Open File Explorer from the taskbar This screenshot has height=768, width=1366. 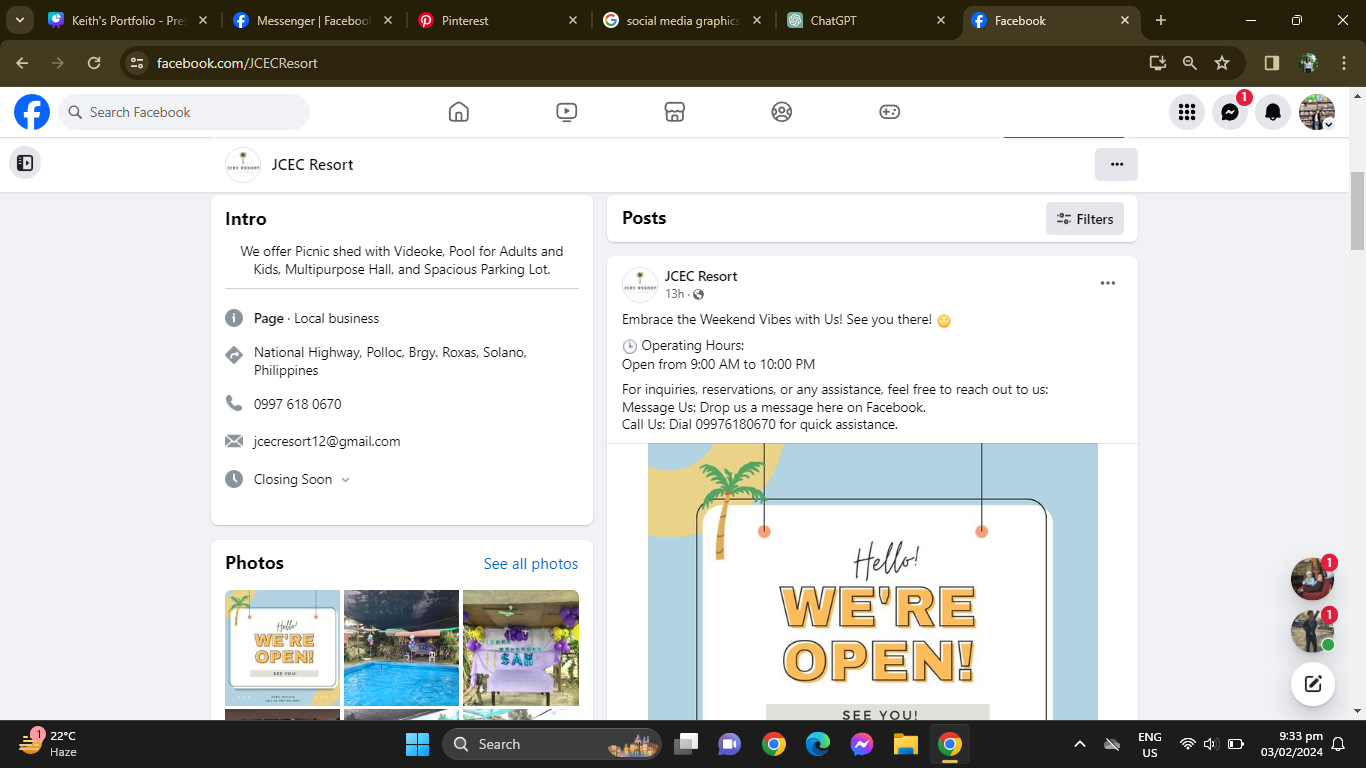tap(906, 744)
